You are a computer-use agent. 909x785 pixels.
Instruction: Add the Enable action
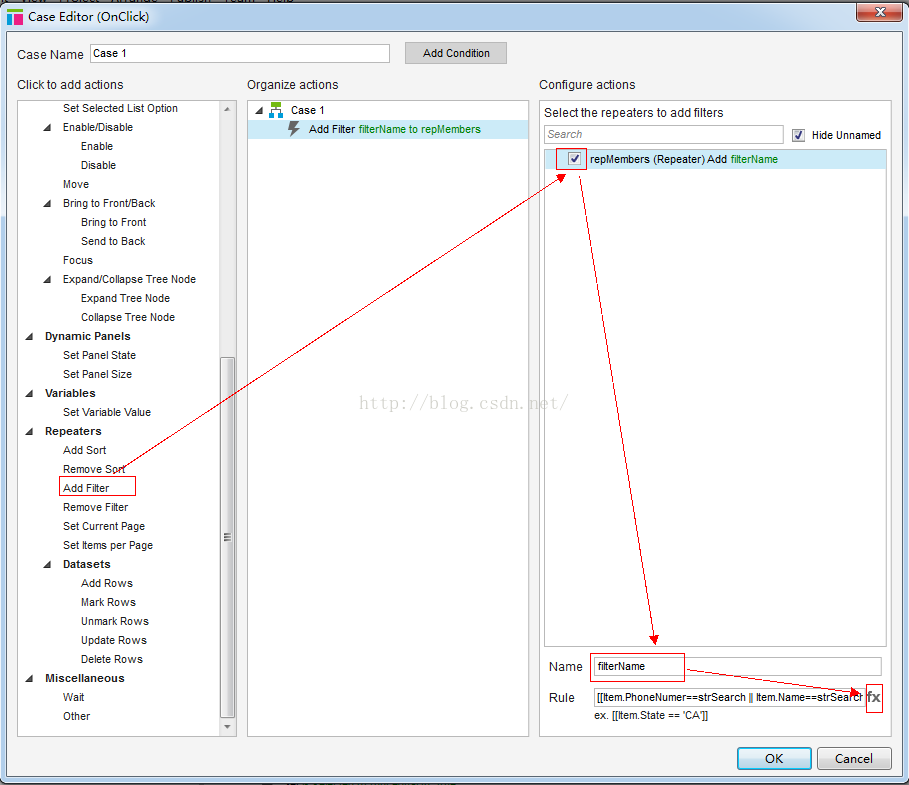click(x=97, y=146)
